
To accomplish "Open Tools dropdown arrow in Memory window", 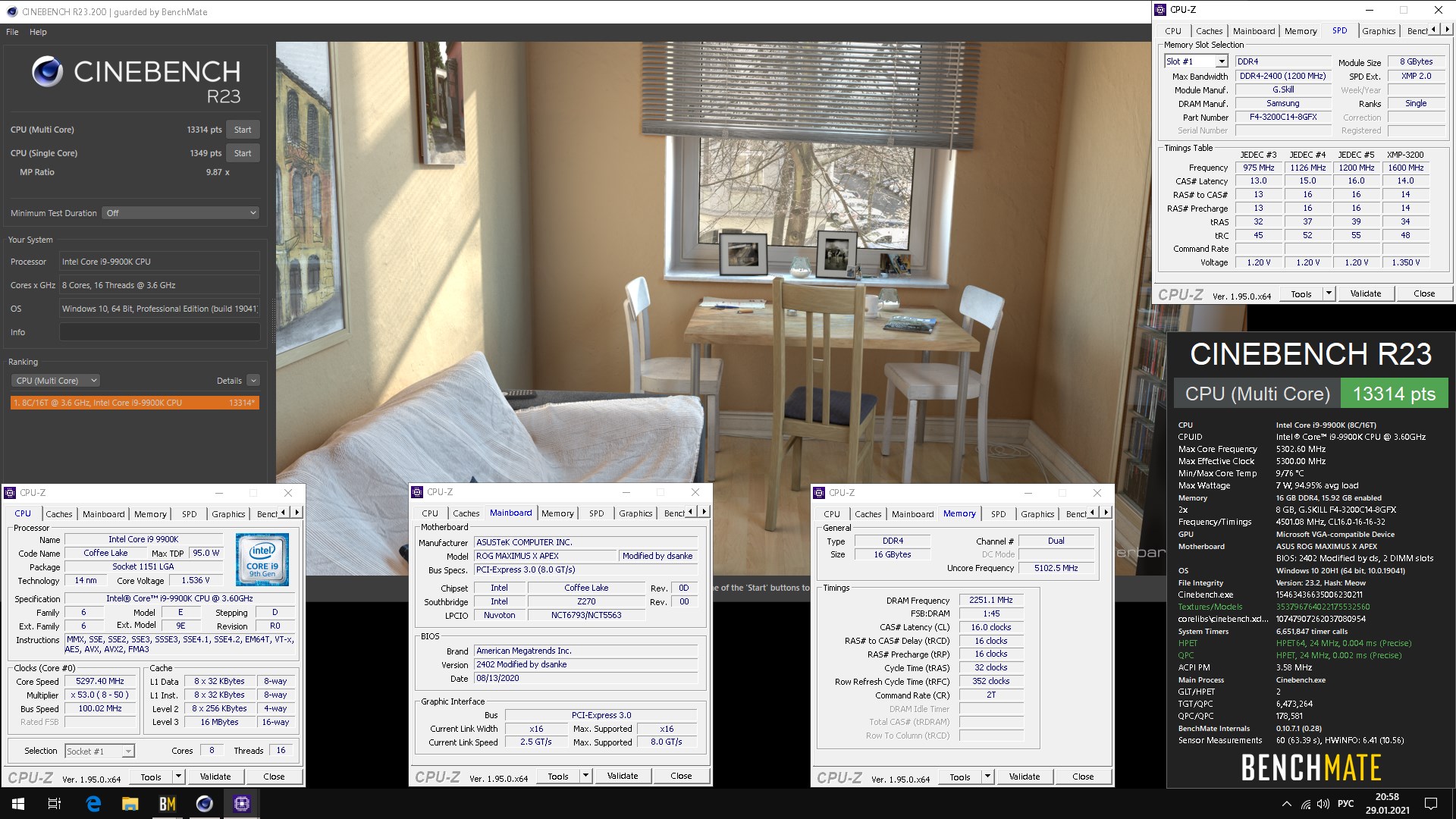I will point(987,777).
